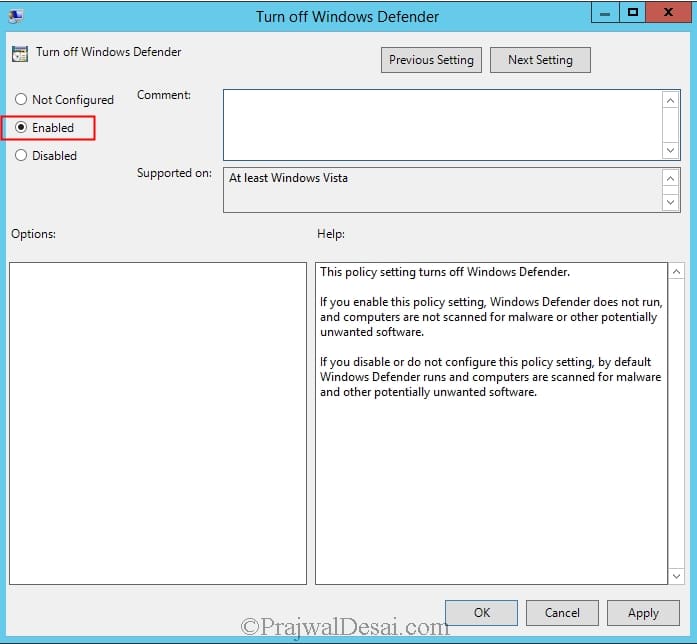The height and width of the screenshot is (644, 697).
Task: Click 'This policy setting turns off Windows Defender.' text
Action: 445,272
